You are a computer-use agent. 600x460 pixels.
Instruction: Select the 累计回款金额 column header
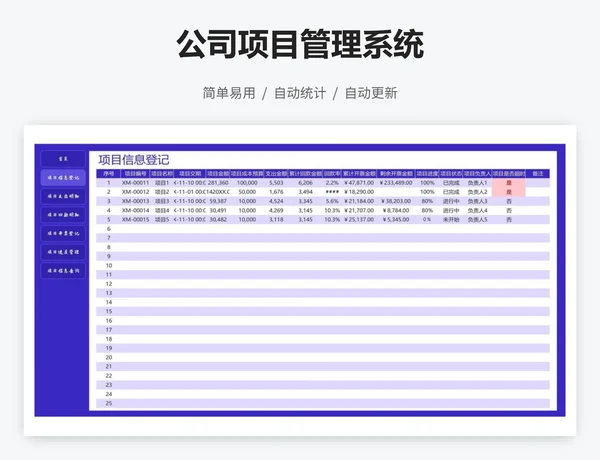(x=305, y=174)
